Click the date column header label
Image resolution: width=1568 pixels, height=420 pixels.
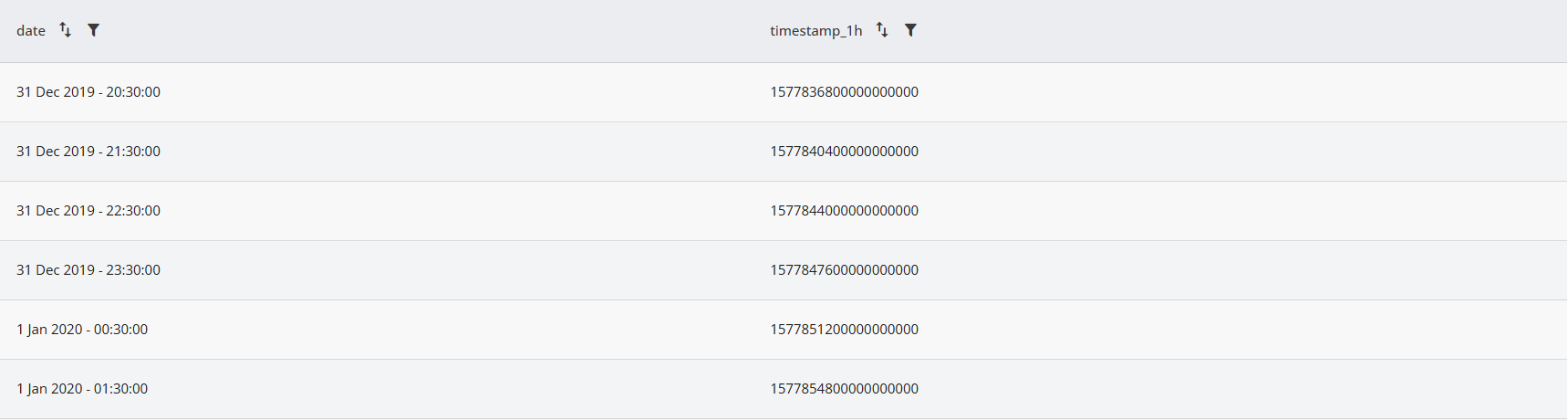[x=31, y=31]
